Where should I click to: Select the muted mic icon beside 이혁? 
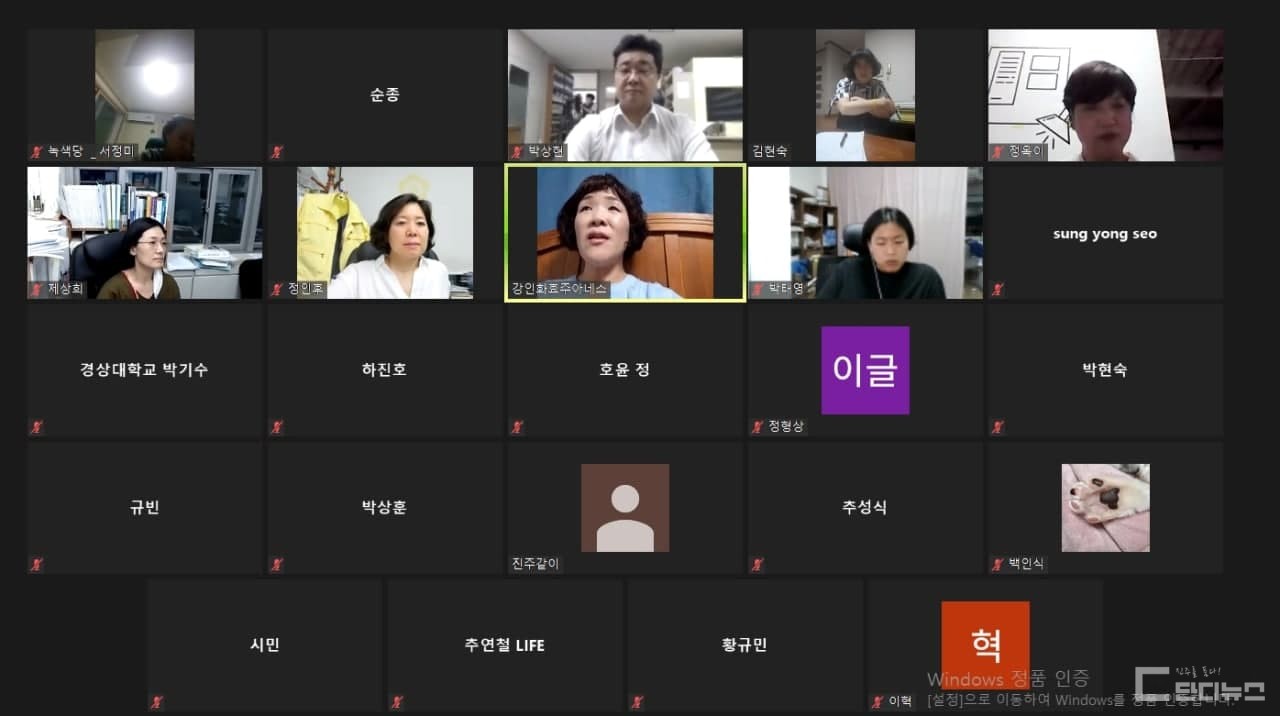coord(875,702)
